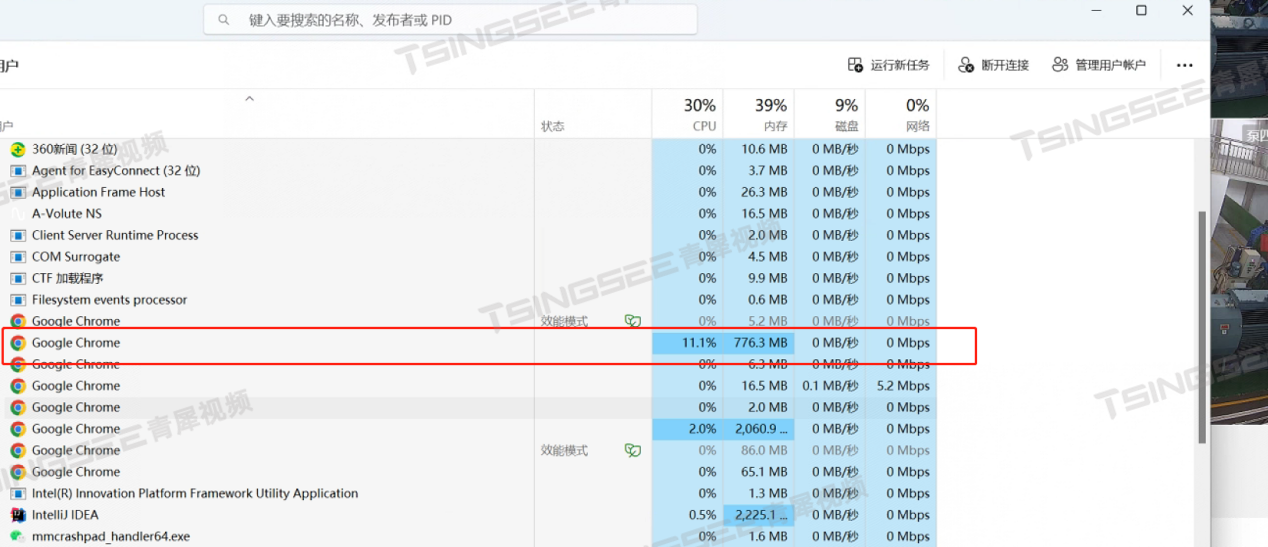Click the 运行新任务 button

[889, 65]
